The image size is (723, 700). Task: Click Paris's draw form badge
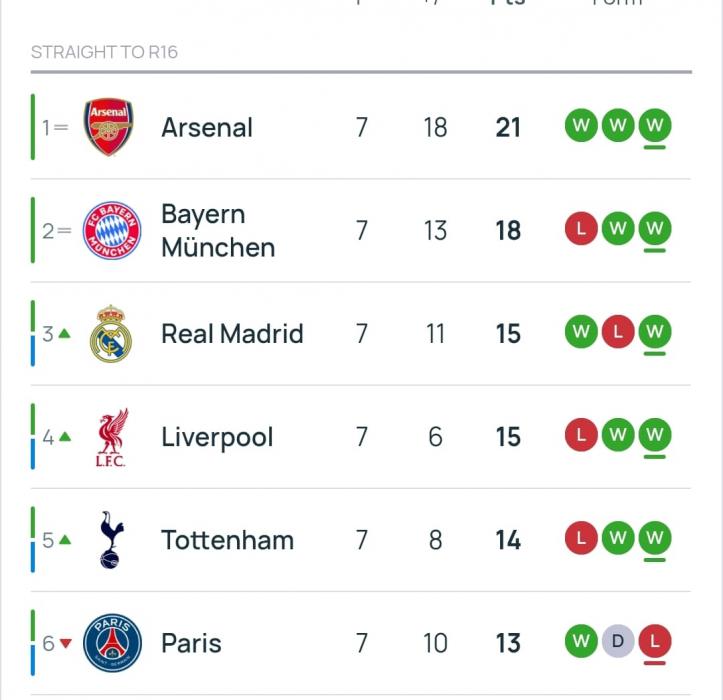click(x=618, y=641)
